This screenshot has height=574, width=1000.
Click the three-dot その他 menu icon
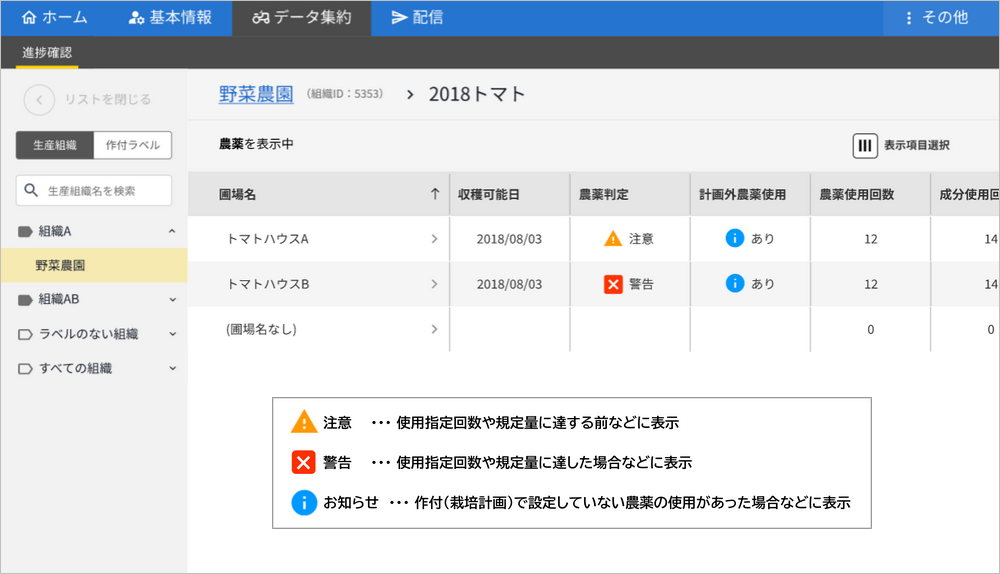click(x=908, y=18)
